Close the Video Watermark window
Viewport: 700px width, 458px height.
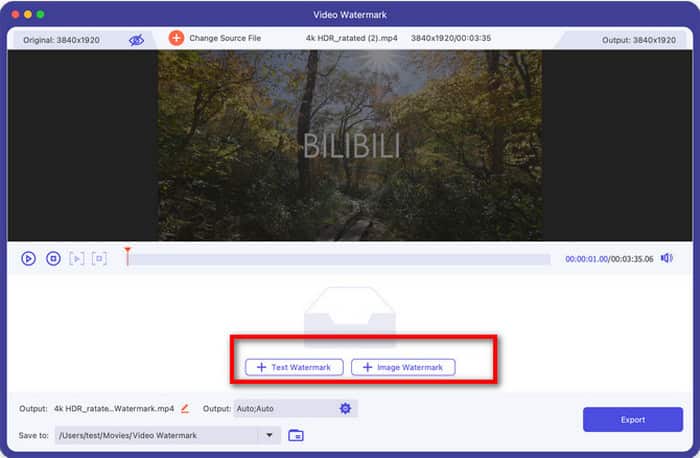click(x=15, y=14)
